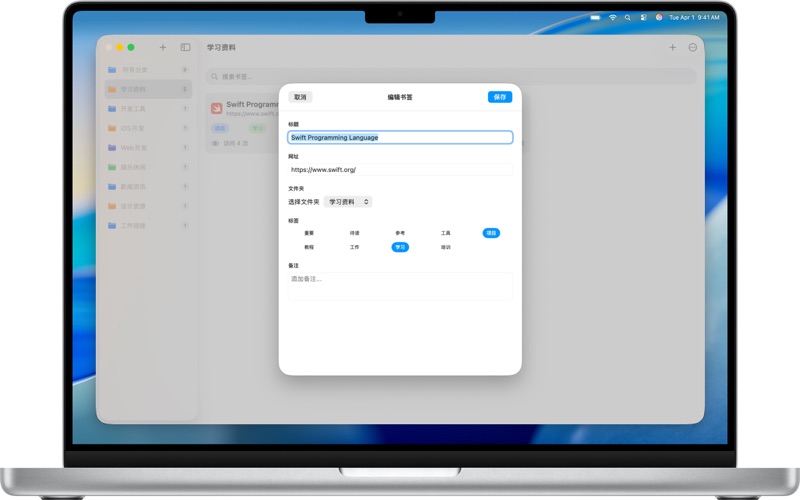Toggle the 重要 tag
Image resolution: width=800 pixels, height=500 pixels.
tap(309, 233)
